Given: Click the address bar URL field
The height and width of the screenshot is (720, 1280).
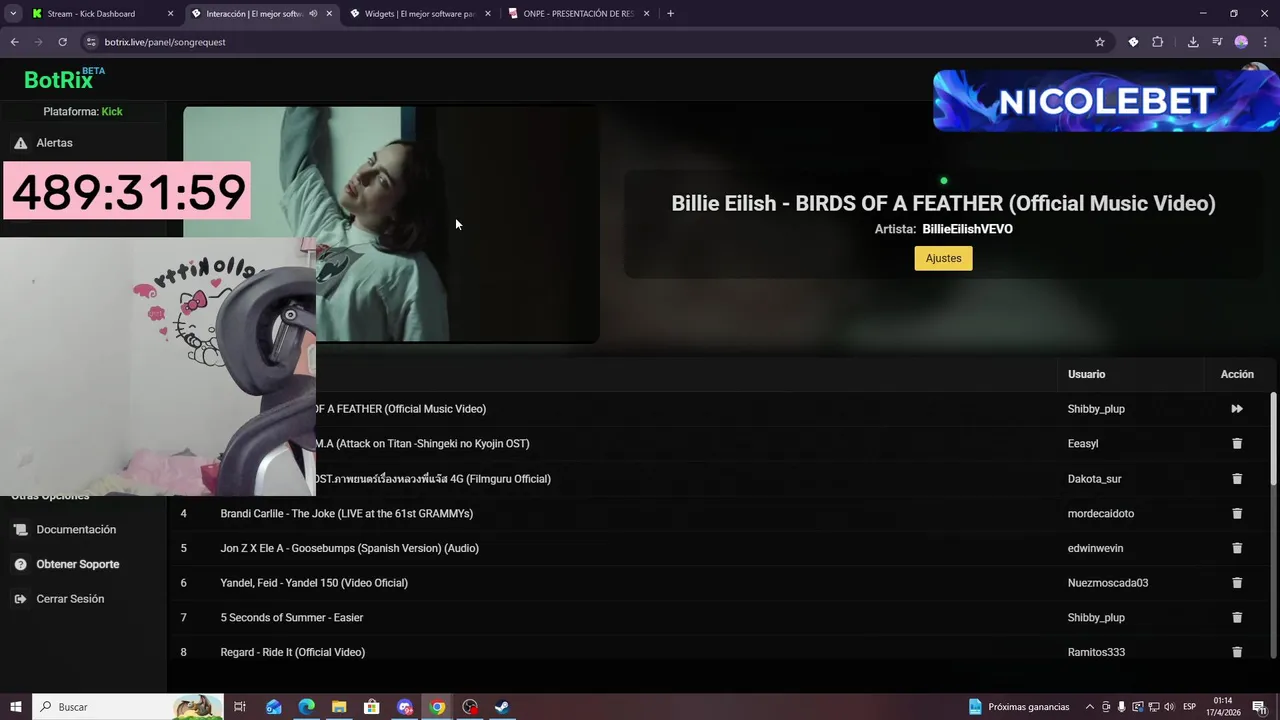Looking at the screenshot, I should tap(590, 42).
